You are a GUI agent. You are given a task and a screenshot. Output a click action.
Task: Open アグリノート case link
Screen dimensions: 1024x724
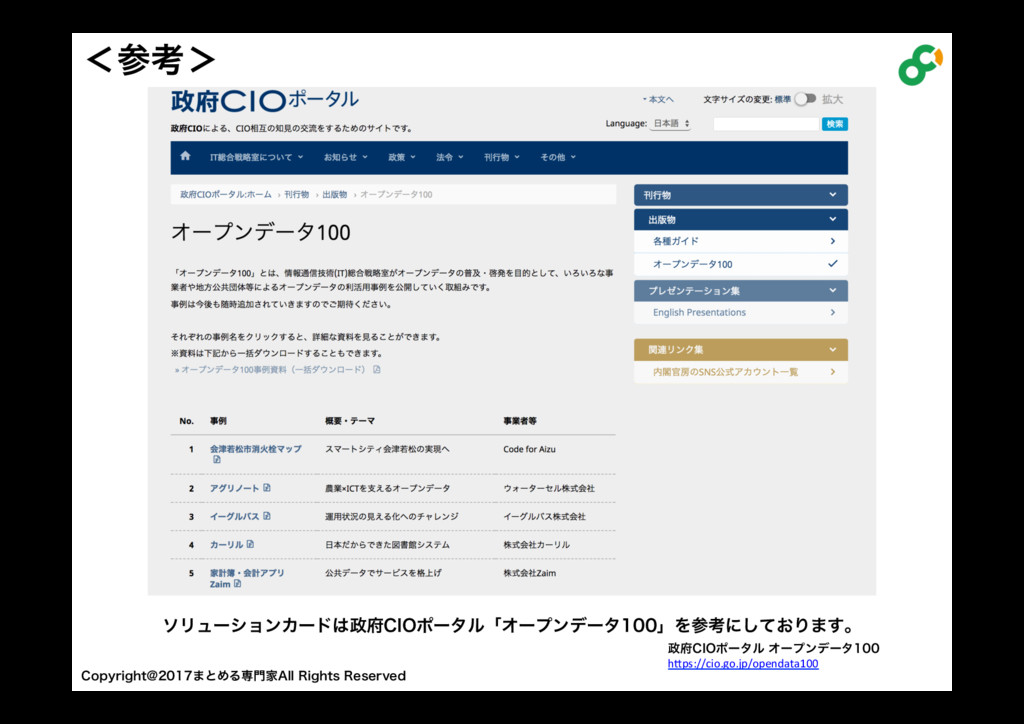click(x=234, y=488)
